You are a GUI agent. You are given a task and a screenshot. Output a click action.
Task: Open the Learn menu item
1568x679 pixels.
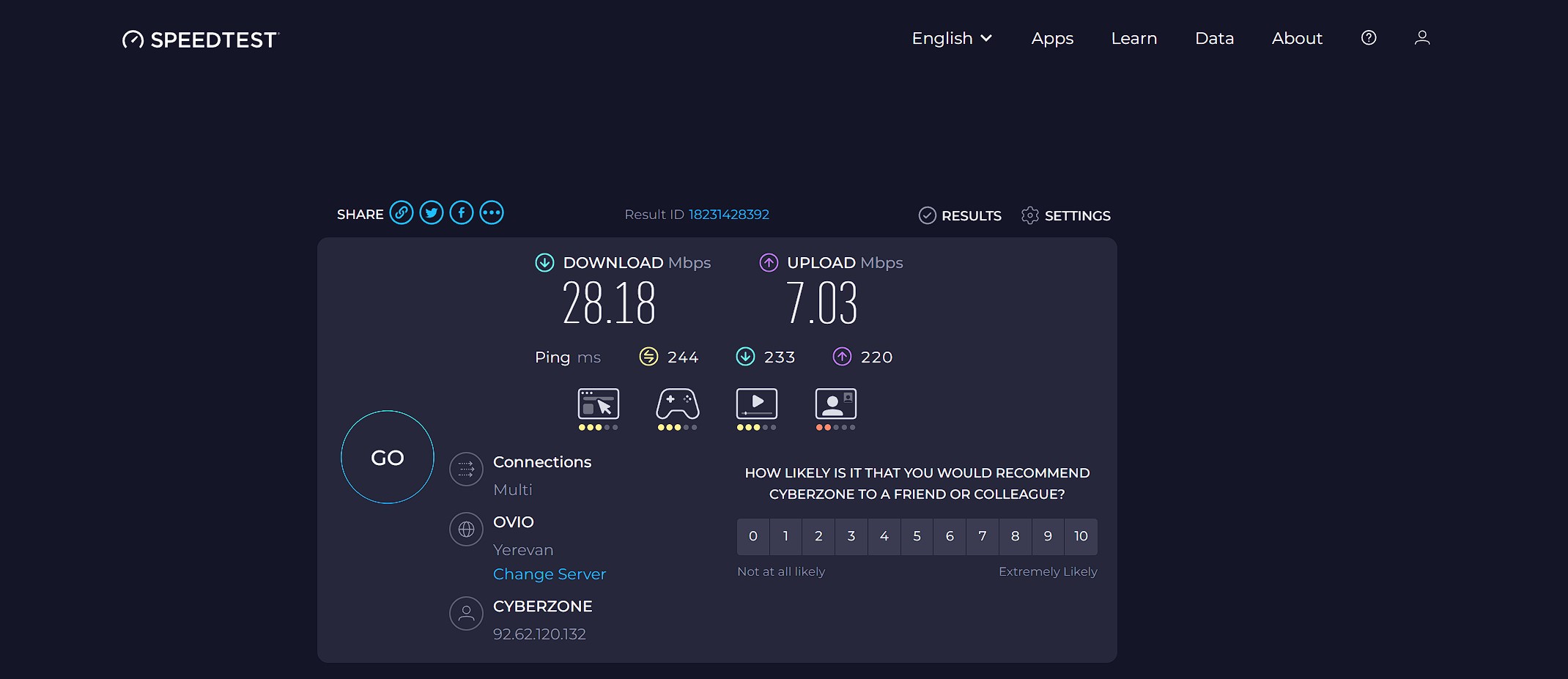(1134, 38)
